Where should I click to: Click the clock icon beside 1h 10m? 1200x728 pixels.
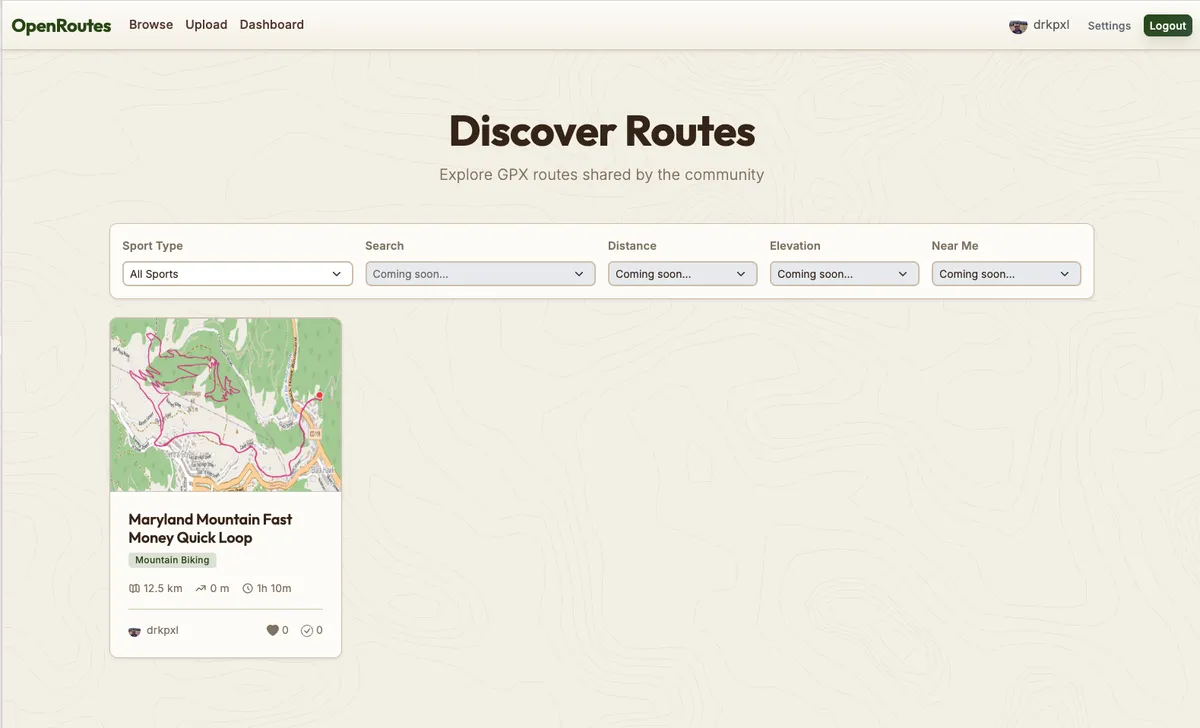[x=248, y=588]
